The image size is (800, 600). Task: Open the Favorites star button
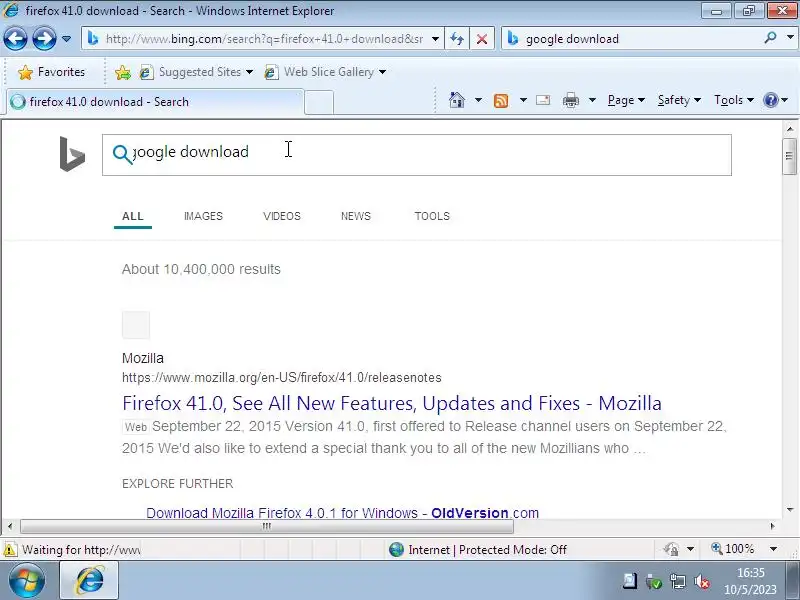click(x=52, y=72)
